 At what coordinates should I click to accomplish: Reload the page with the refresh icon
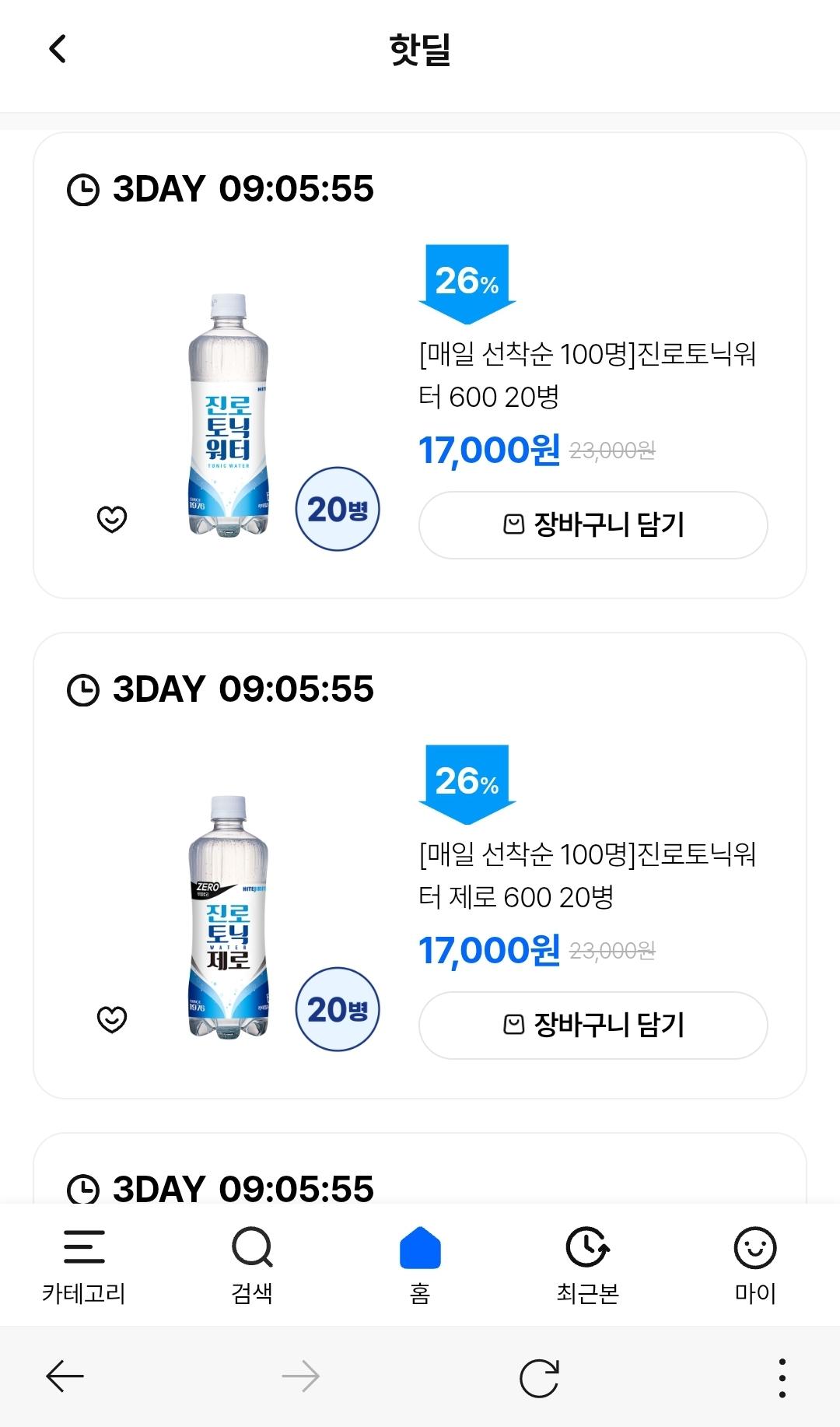tap(539, 1377)
